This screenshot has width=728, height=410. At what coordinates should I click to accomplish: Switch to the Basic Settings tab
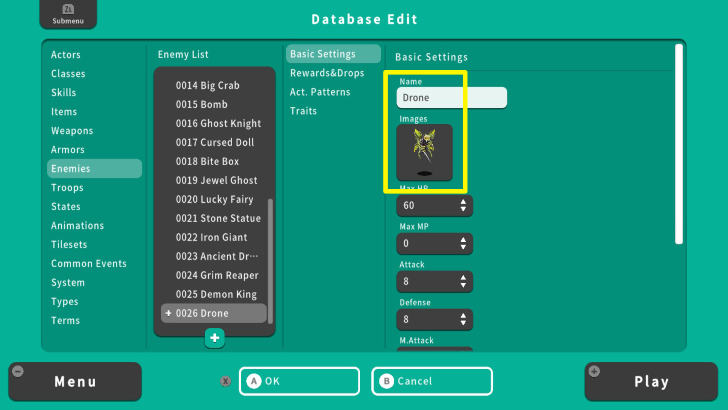coord(333,54)
